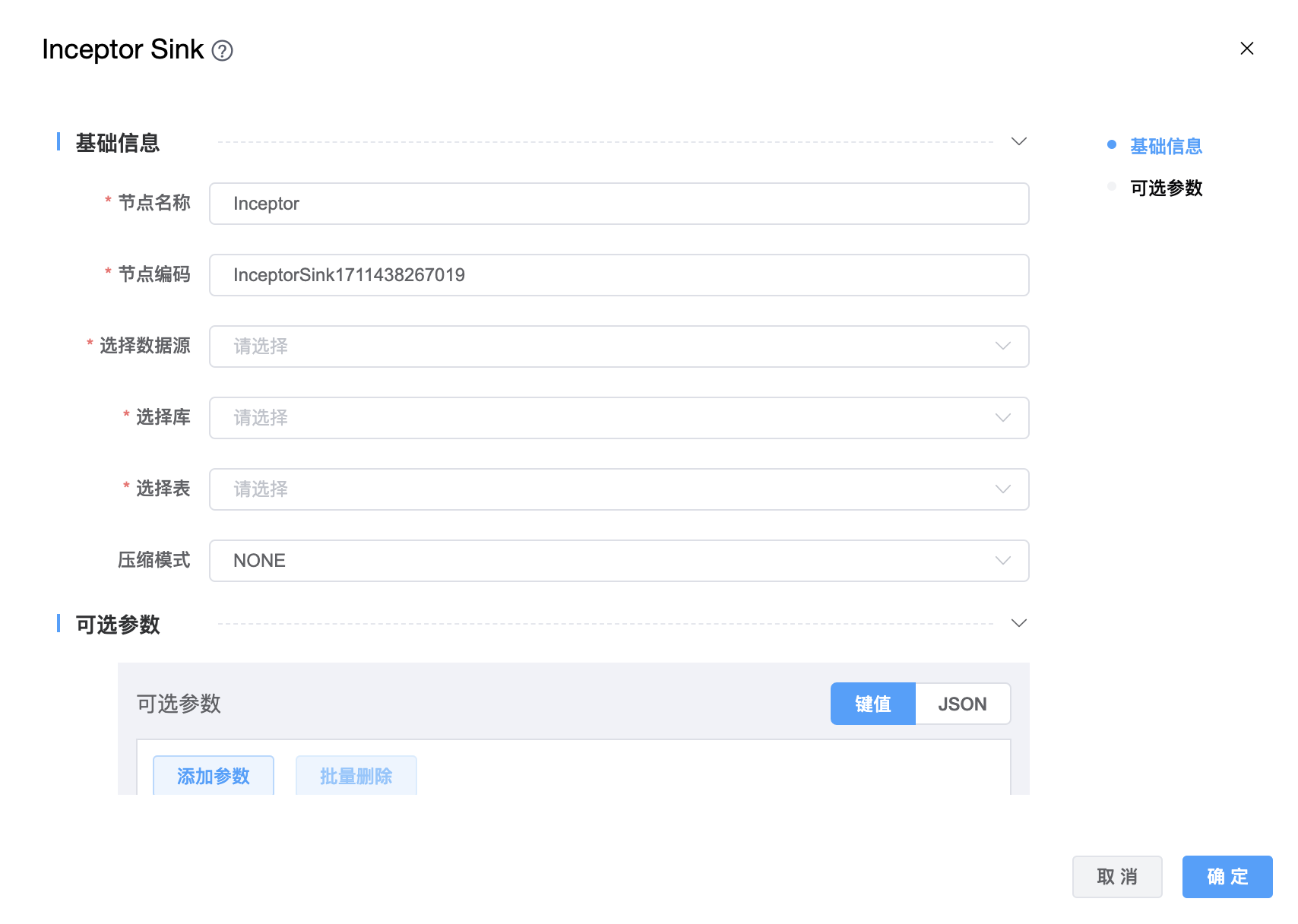
Task: Close the Inceptor Sink dialog
Action: click(x=1246, y=49)
